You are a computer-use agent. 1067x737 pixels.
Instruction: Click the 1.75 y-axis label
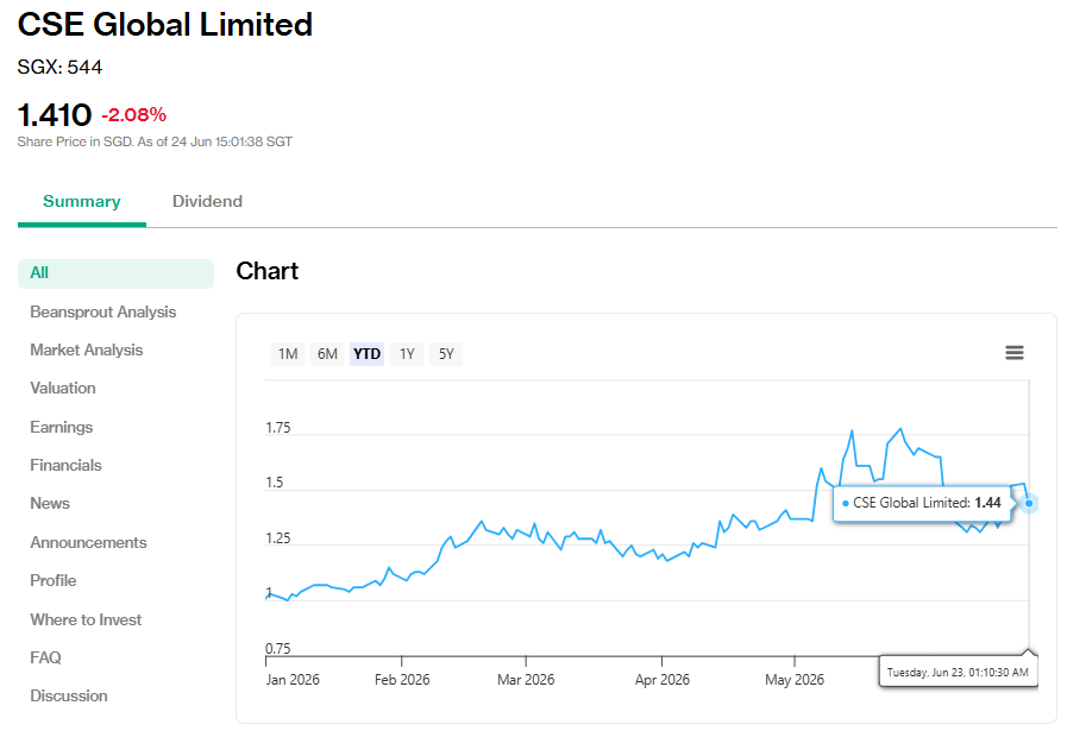(278, 428)
